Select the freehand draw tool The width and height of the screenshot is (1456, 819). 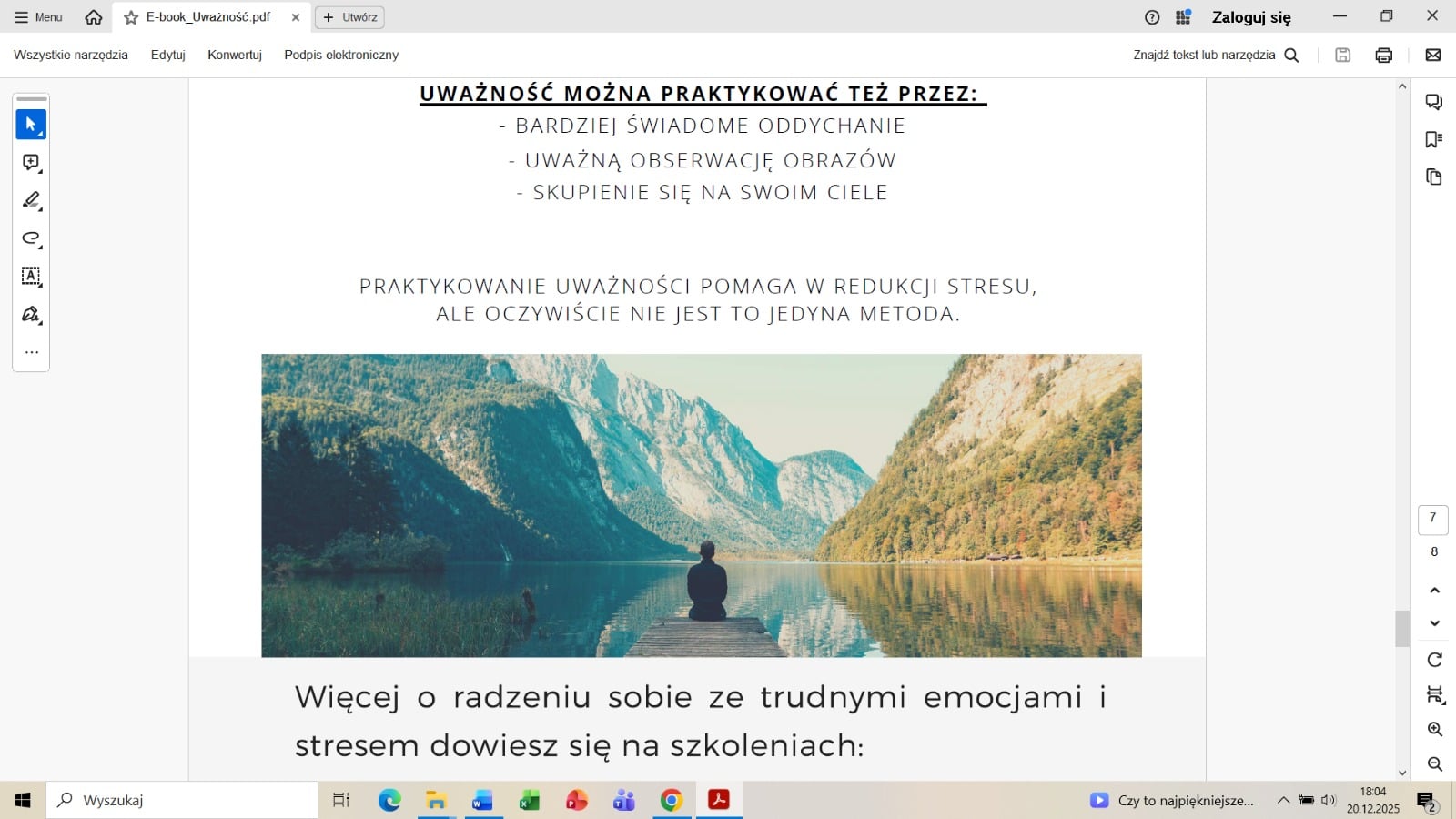[x=31, y=238]
